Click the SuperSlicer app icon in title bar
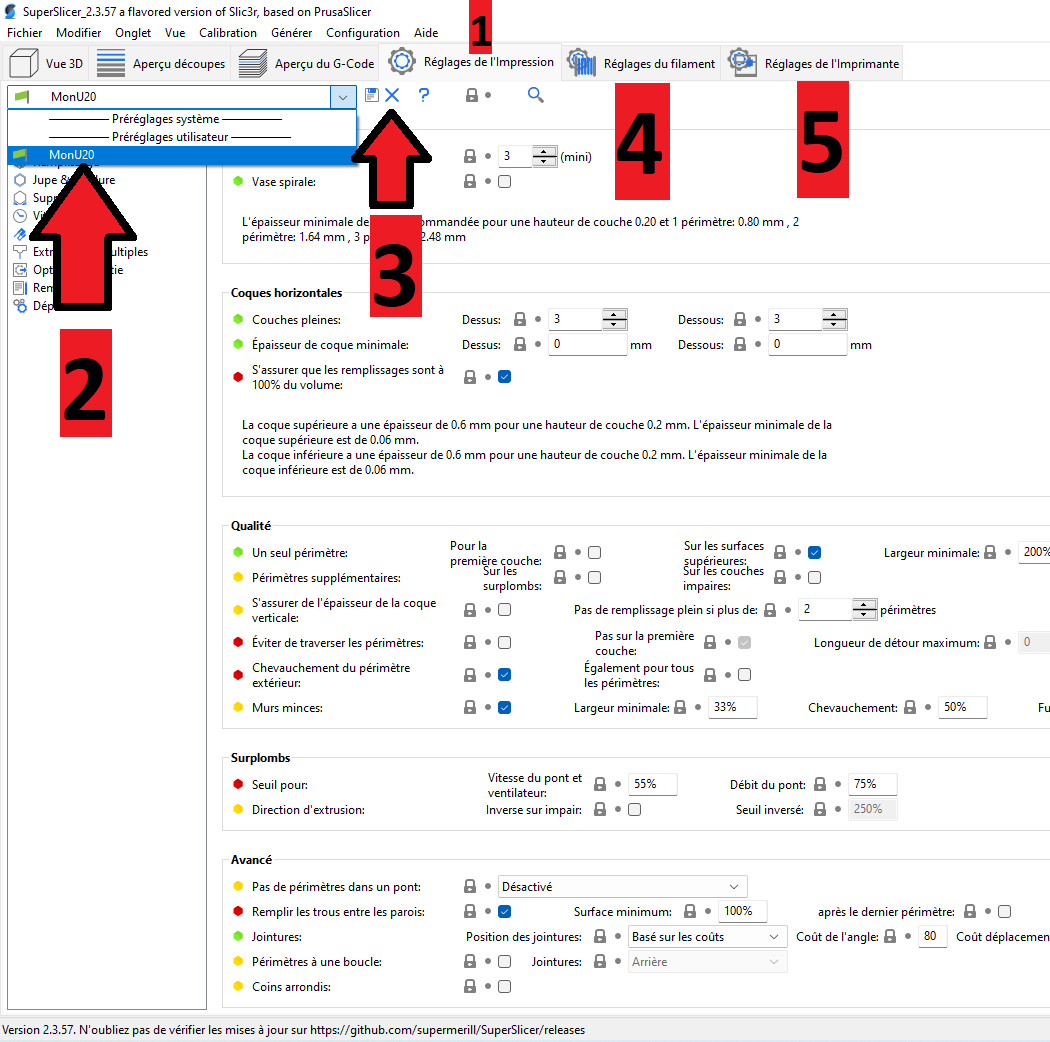Screen dimensions: 1050x1042 (x=10, y=11)
